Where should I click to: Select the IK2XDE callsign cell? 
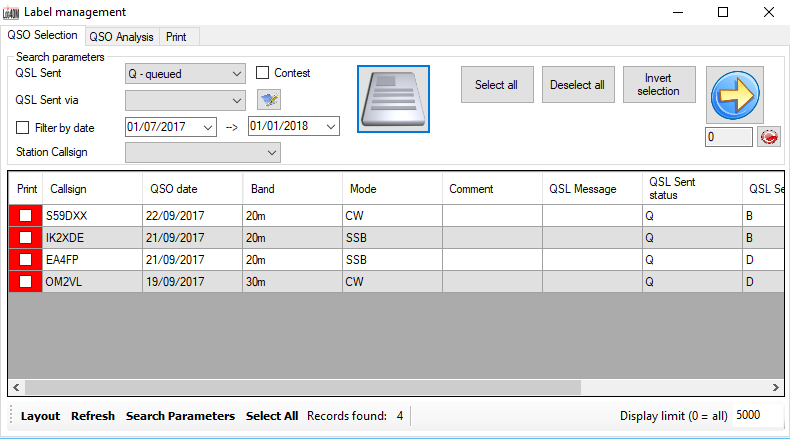[x=92, y=237]
